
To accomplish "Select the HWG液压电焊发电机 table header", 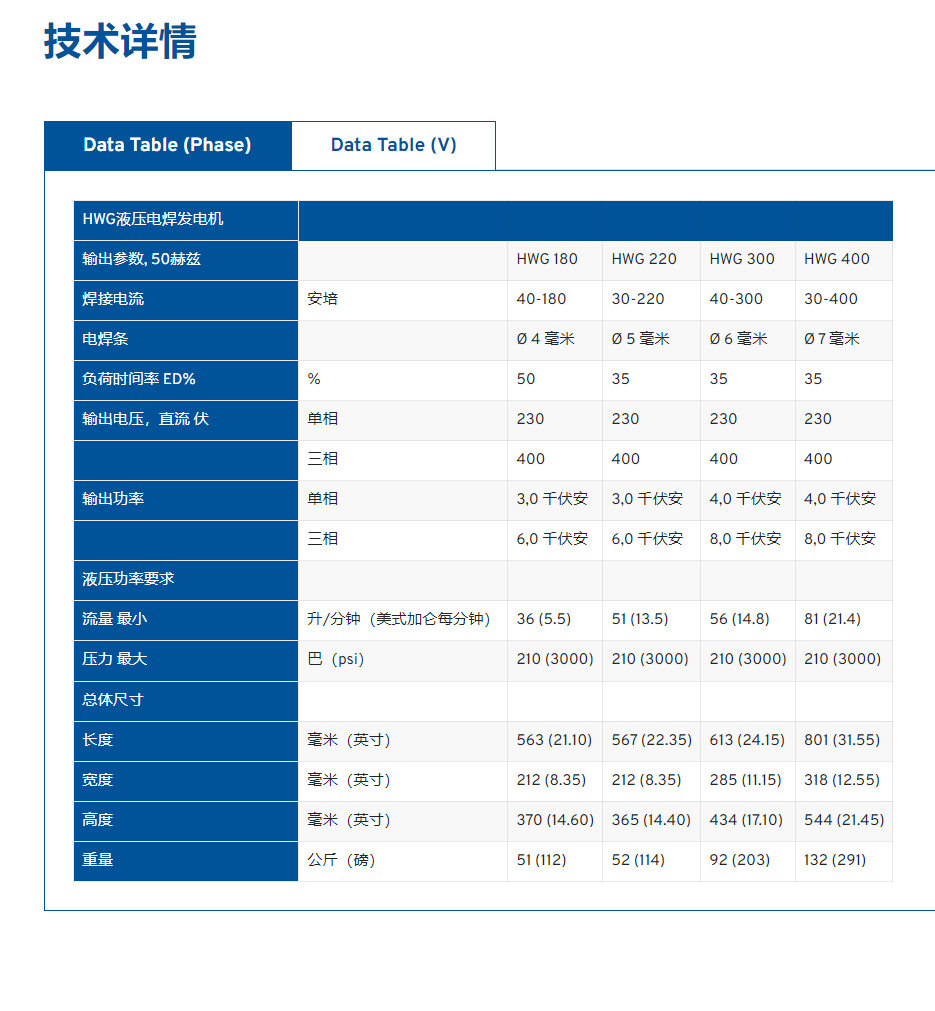I will pos(153,219).
